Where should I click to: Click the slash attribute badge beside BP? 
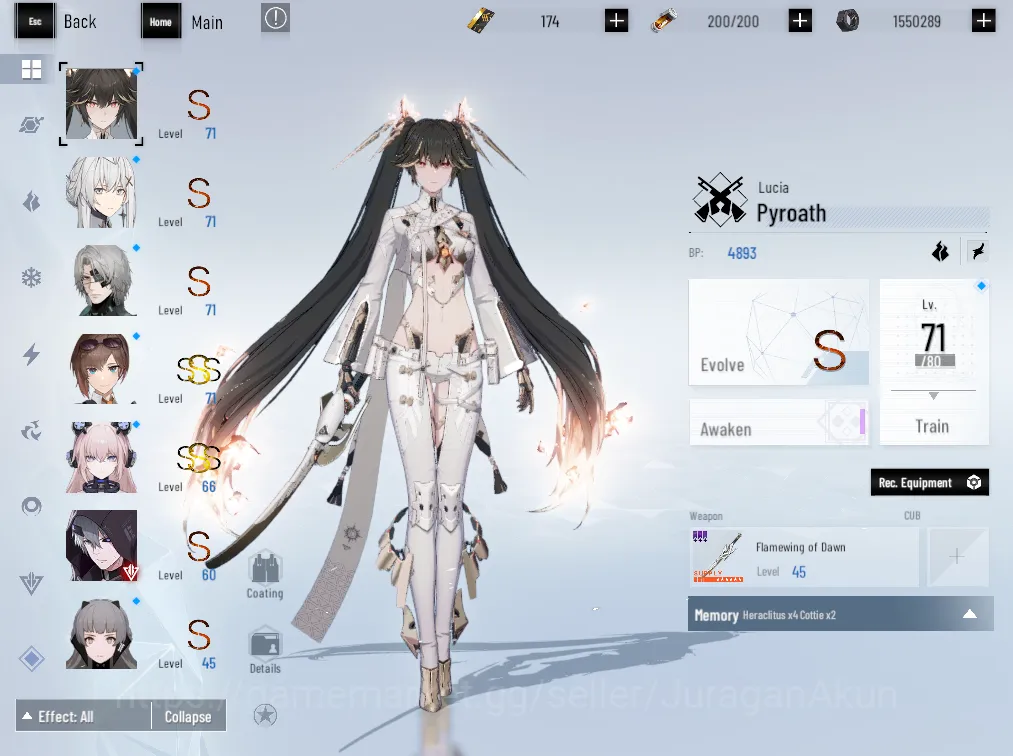pos(977,251)
